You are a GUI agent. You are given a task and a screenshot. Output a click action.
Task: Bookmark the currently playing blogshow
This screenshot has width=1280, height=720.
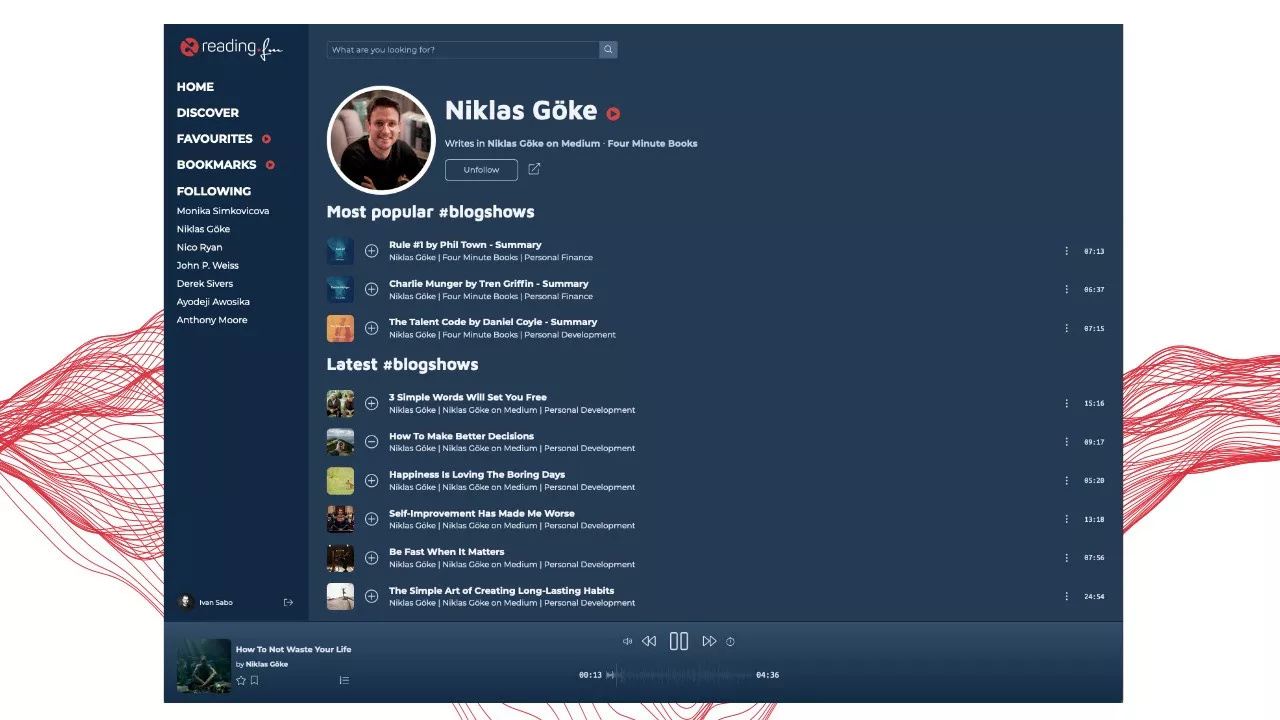pos(255,680)
